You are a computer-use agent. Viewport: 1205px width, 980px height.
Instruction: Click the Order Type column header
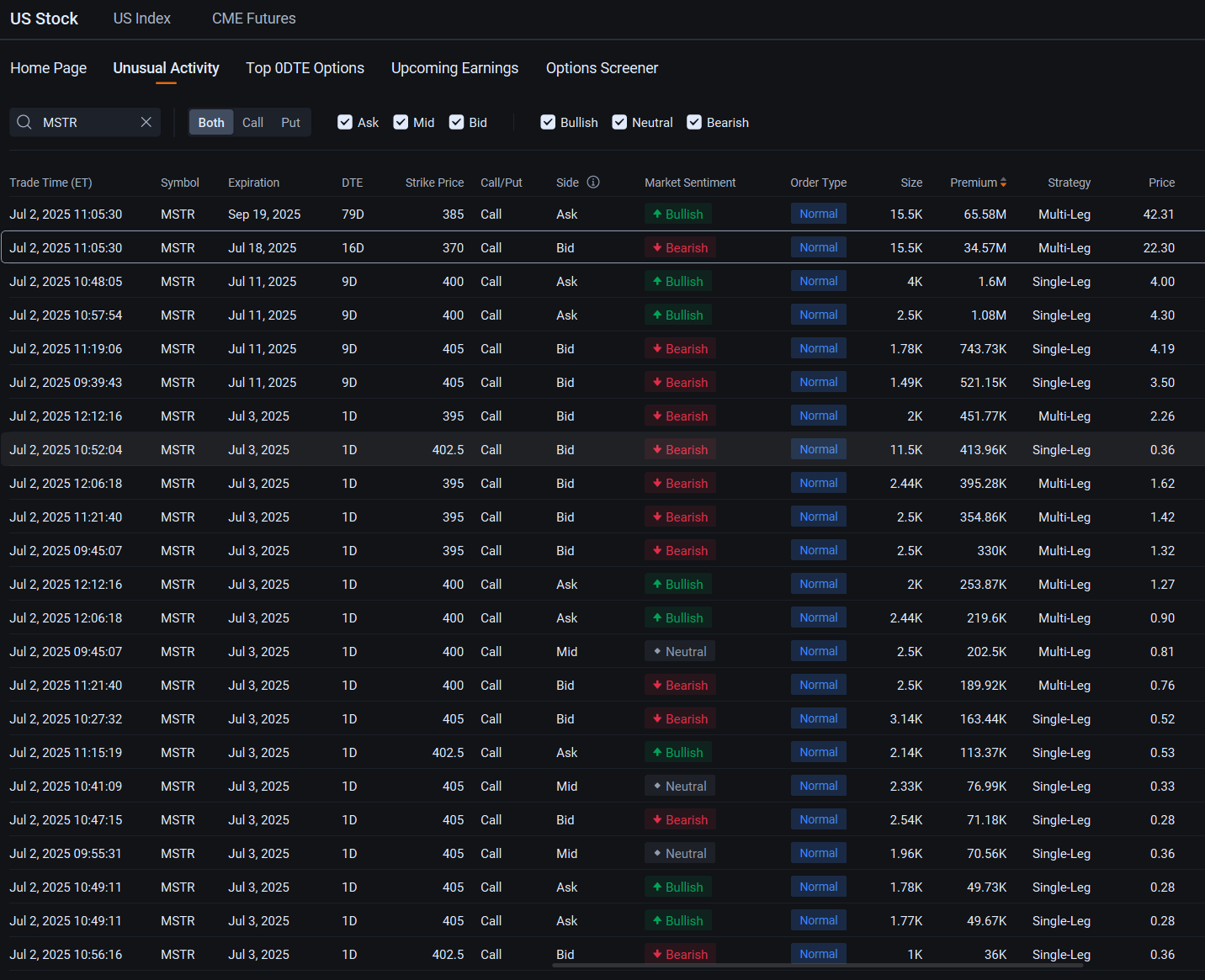click(818, 183)
